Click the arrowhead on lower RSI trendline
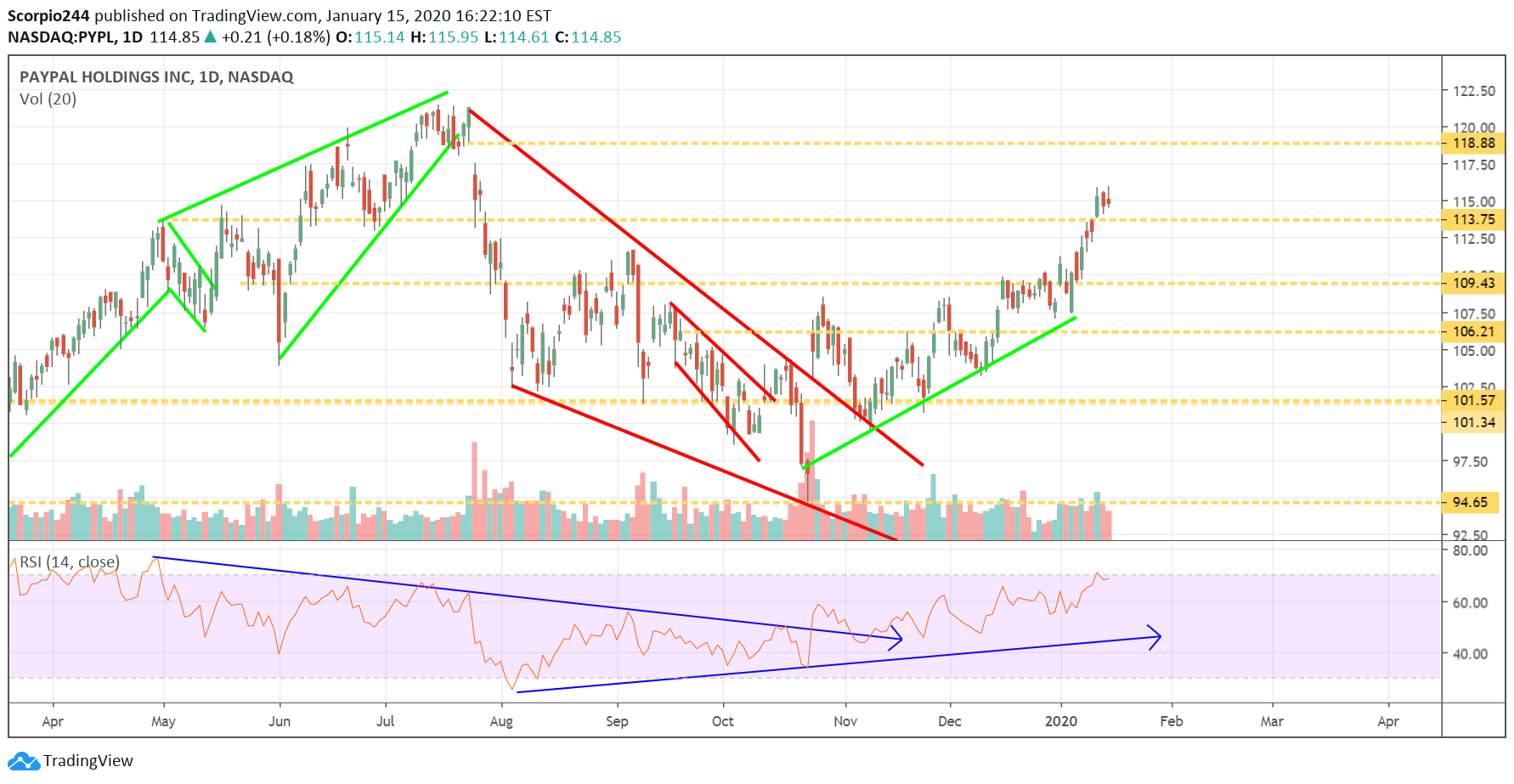Screen dimensions: 1514x784 coord(1155,636)
